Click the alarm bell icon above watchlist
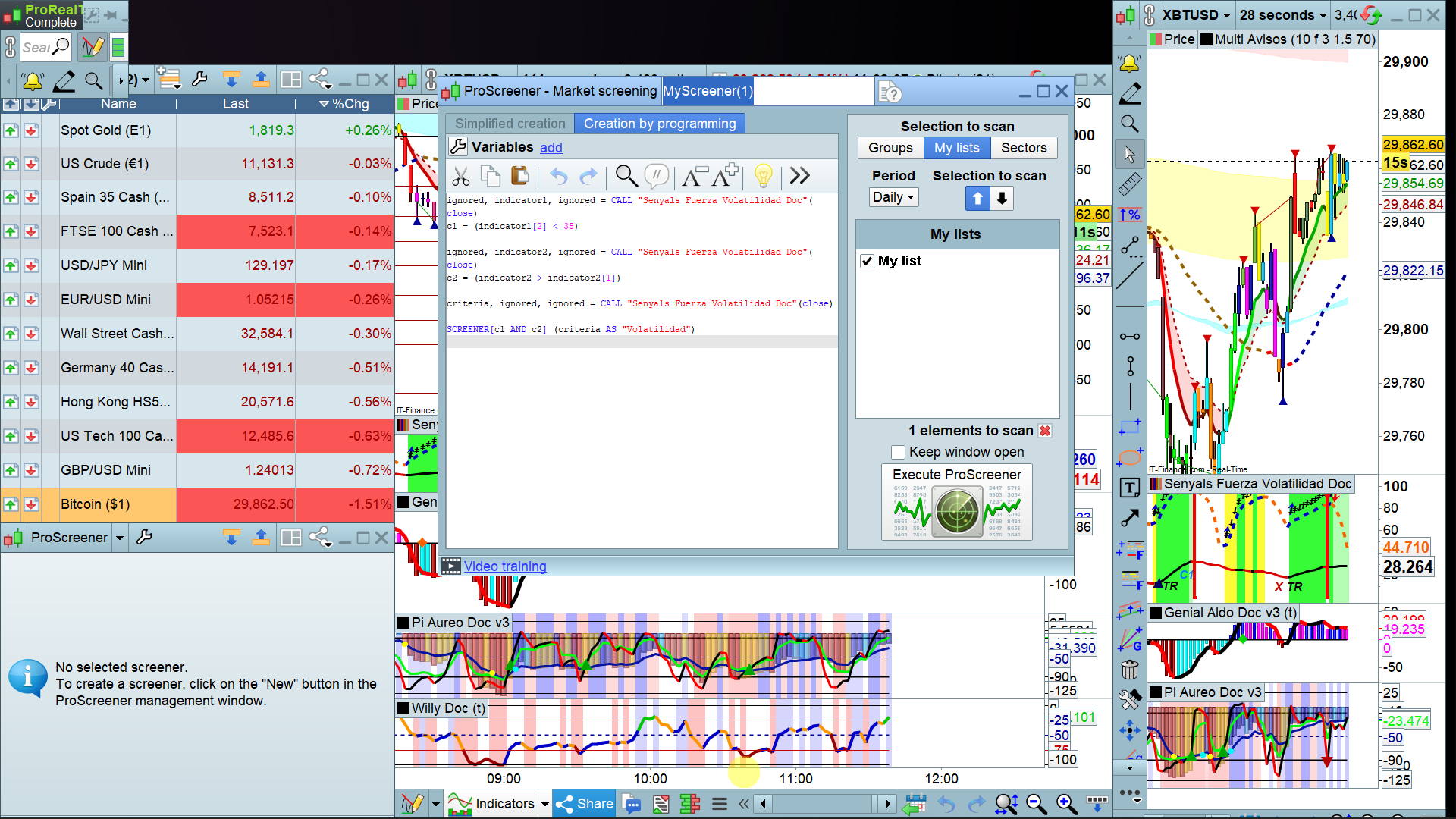Image resolution: width=1456 pixels, height=819 pixels. click(x=33, y=80)
